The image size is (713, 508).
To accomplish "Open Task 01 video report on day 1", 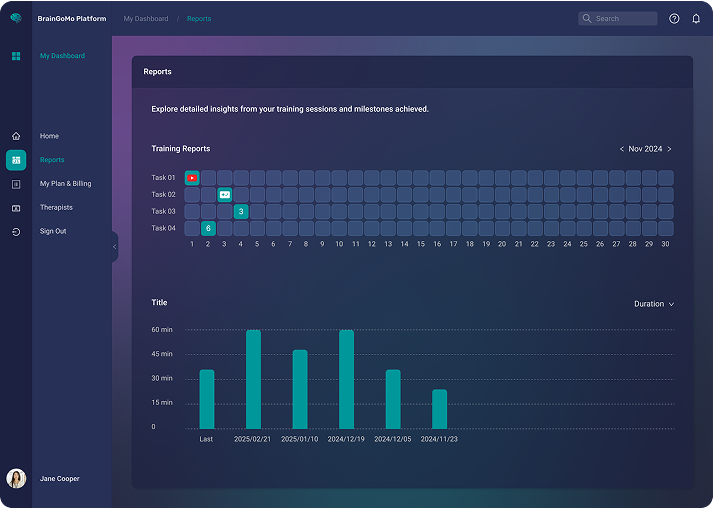I will click(192, 178).
